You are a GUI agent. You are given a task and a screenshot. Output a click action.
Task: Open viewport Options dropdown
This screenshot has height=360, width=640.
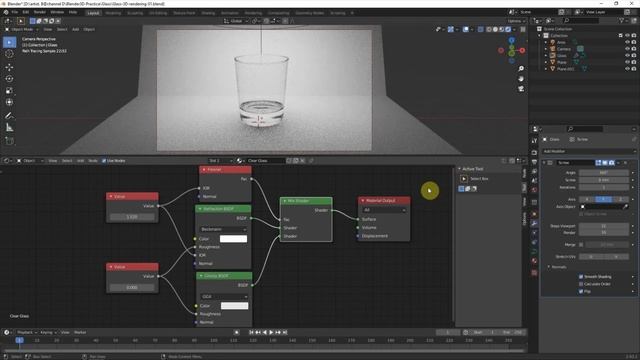tap(516, 21)
